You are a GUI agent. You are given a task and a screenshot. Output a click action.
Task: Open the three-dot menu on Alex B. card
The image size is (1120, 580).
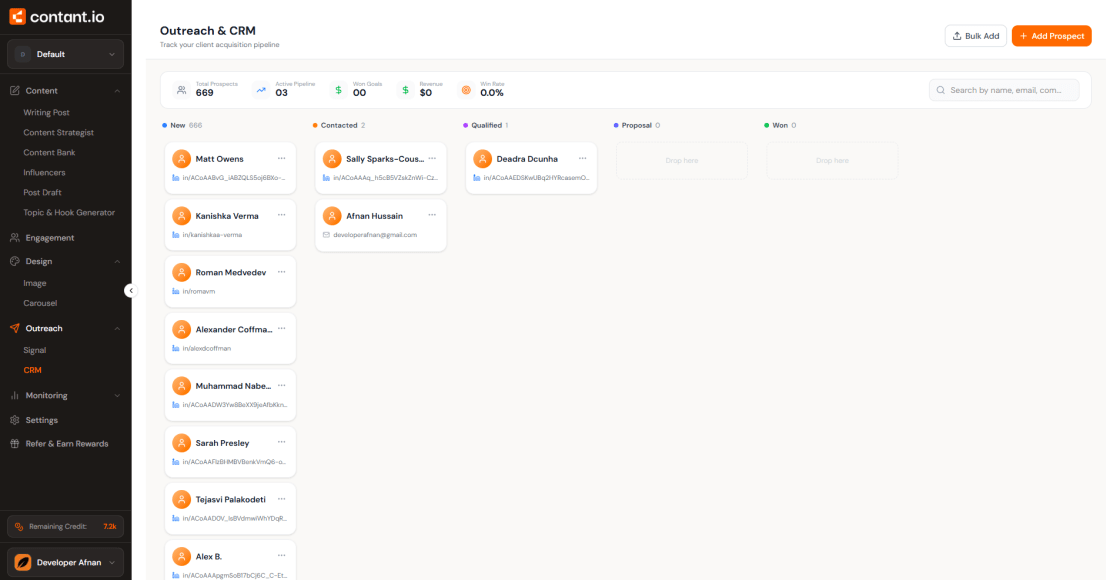tap(281, 556)
